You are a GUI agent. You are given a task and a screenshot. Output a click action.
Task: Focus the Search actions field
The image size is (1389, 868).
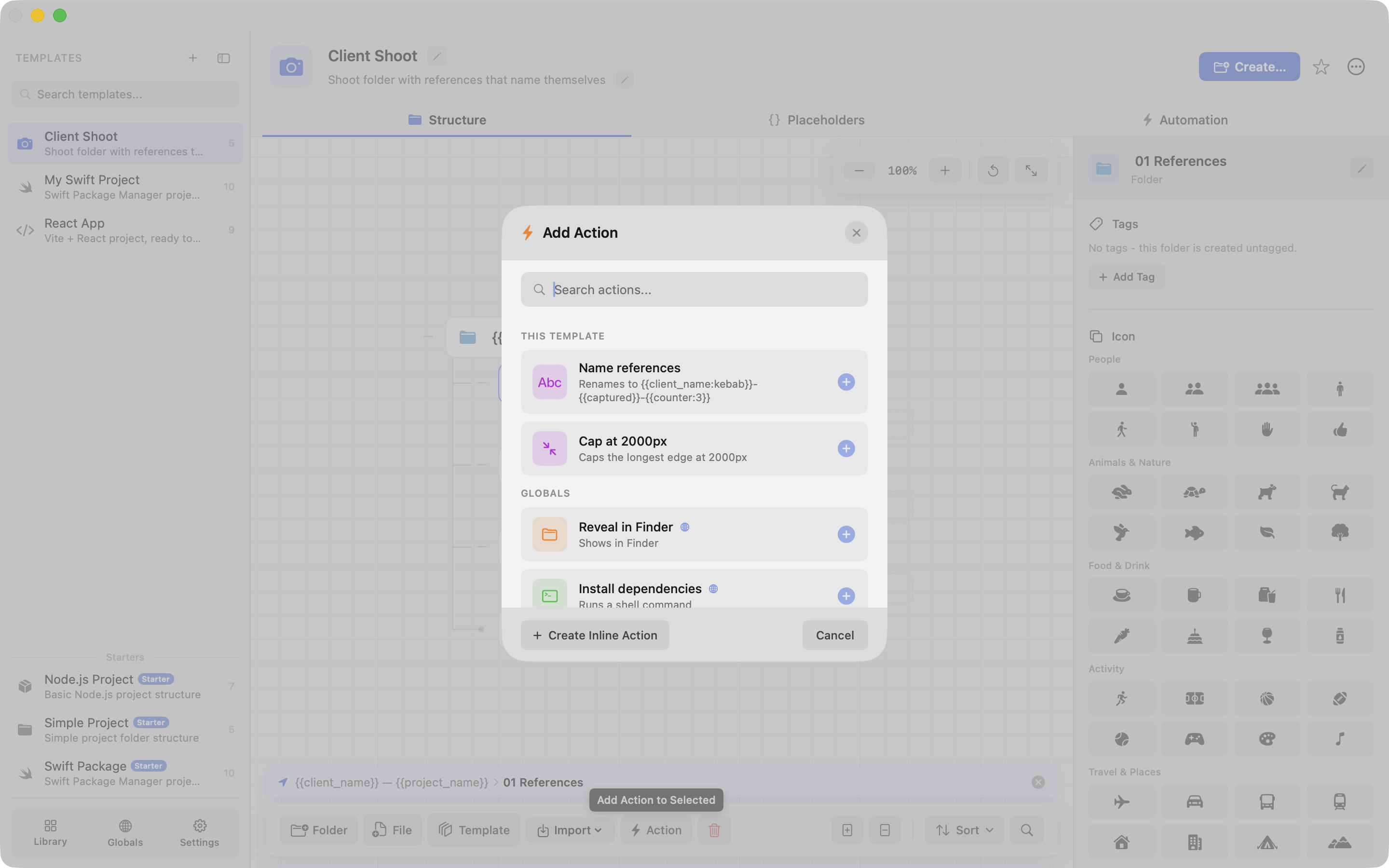(694, 289)
